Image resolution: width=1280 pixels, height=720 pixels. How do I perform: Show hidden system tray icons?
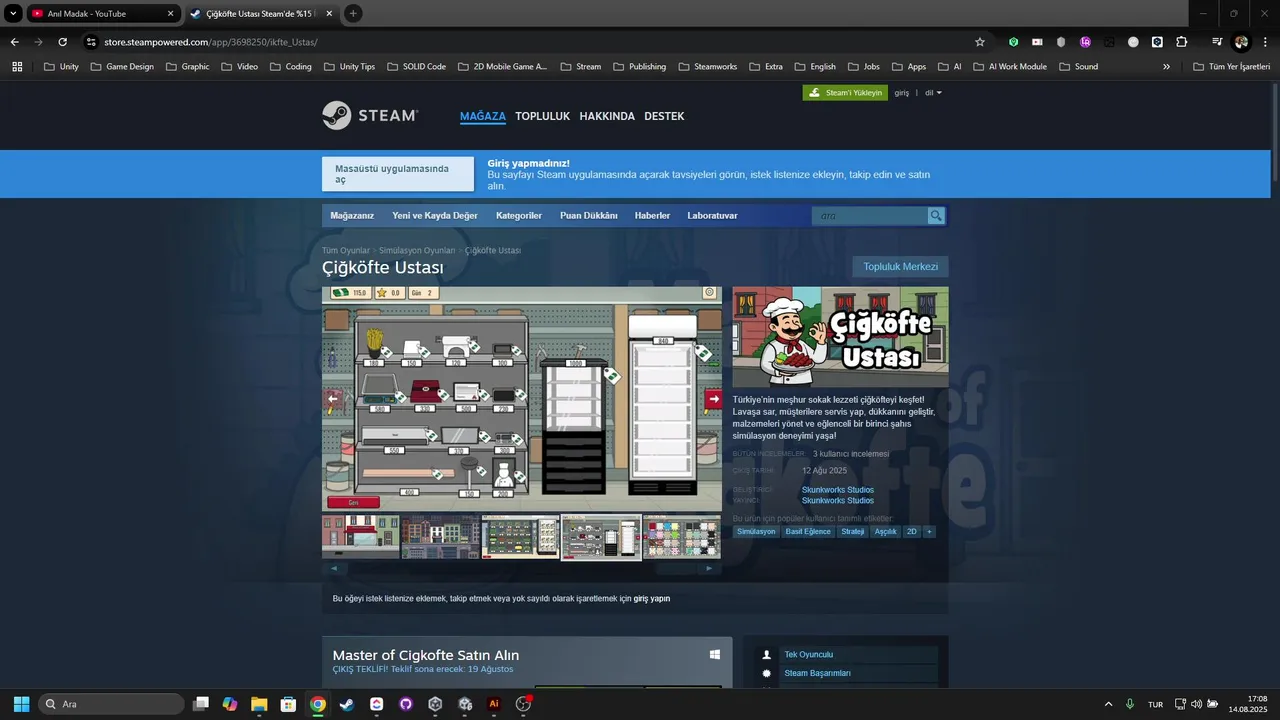pos(1108,704)
